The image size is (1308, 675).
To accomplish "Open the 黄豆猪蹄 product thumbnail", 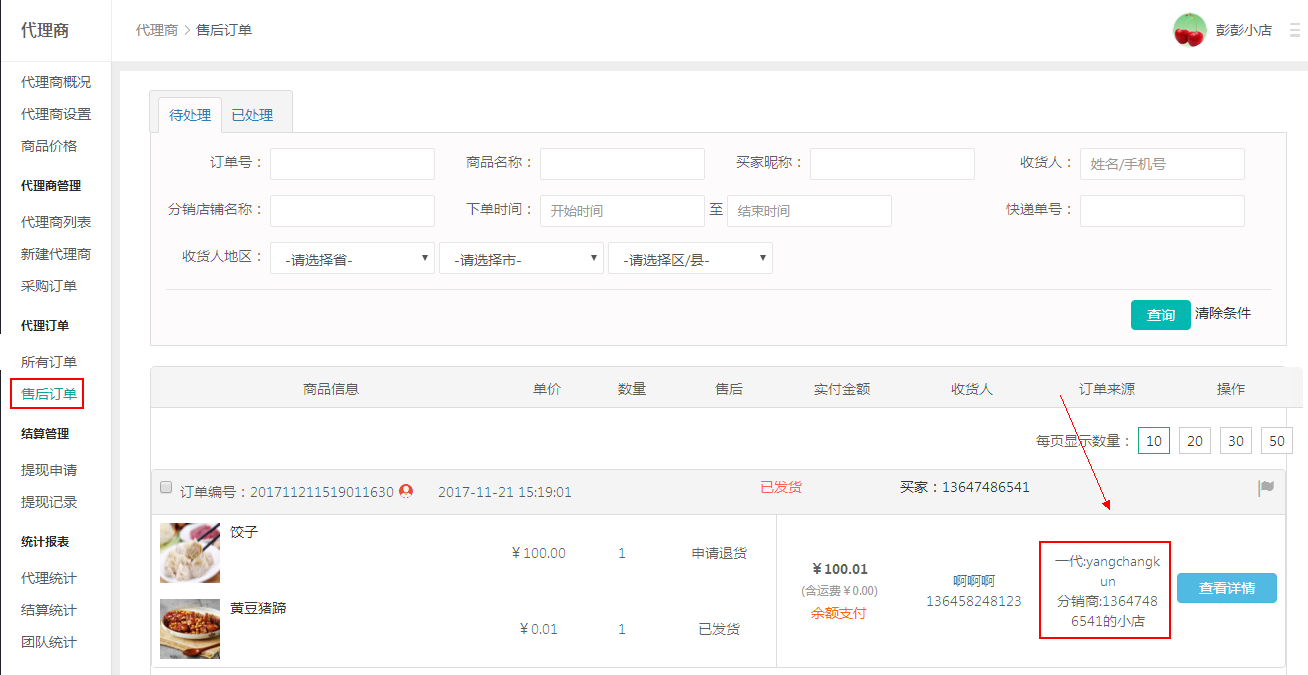I will pyautogui.click(x=190, y=629).
